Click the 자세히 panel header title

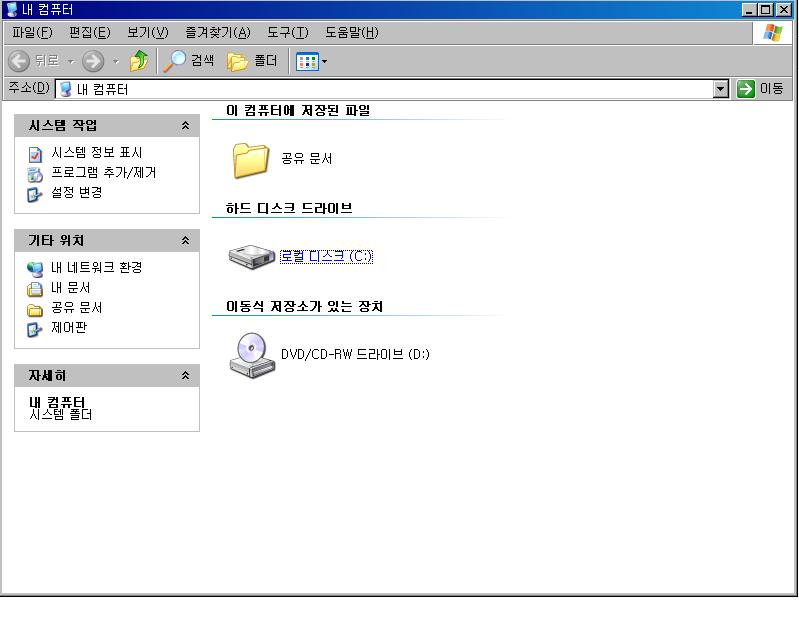[47, 375]
